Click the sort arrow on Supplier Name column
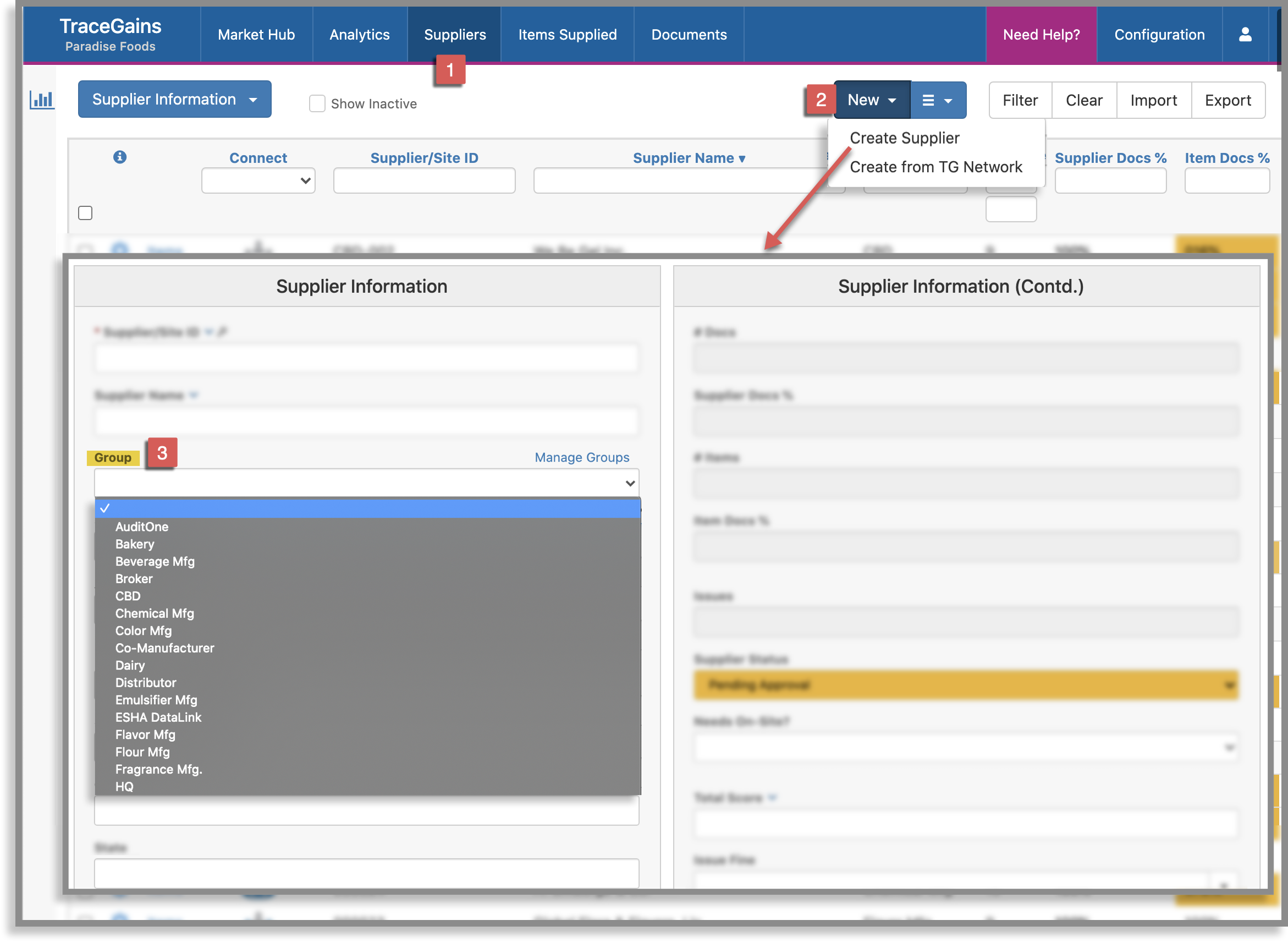Viewport: 1288px width, 942px height. click(x=741, y=158)
